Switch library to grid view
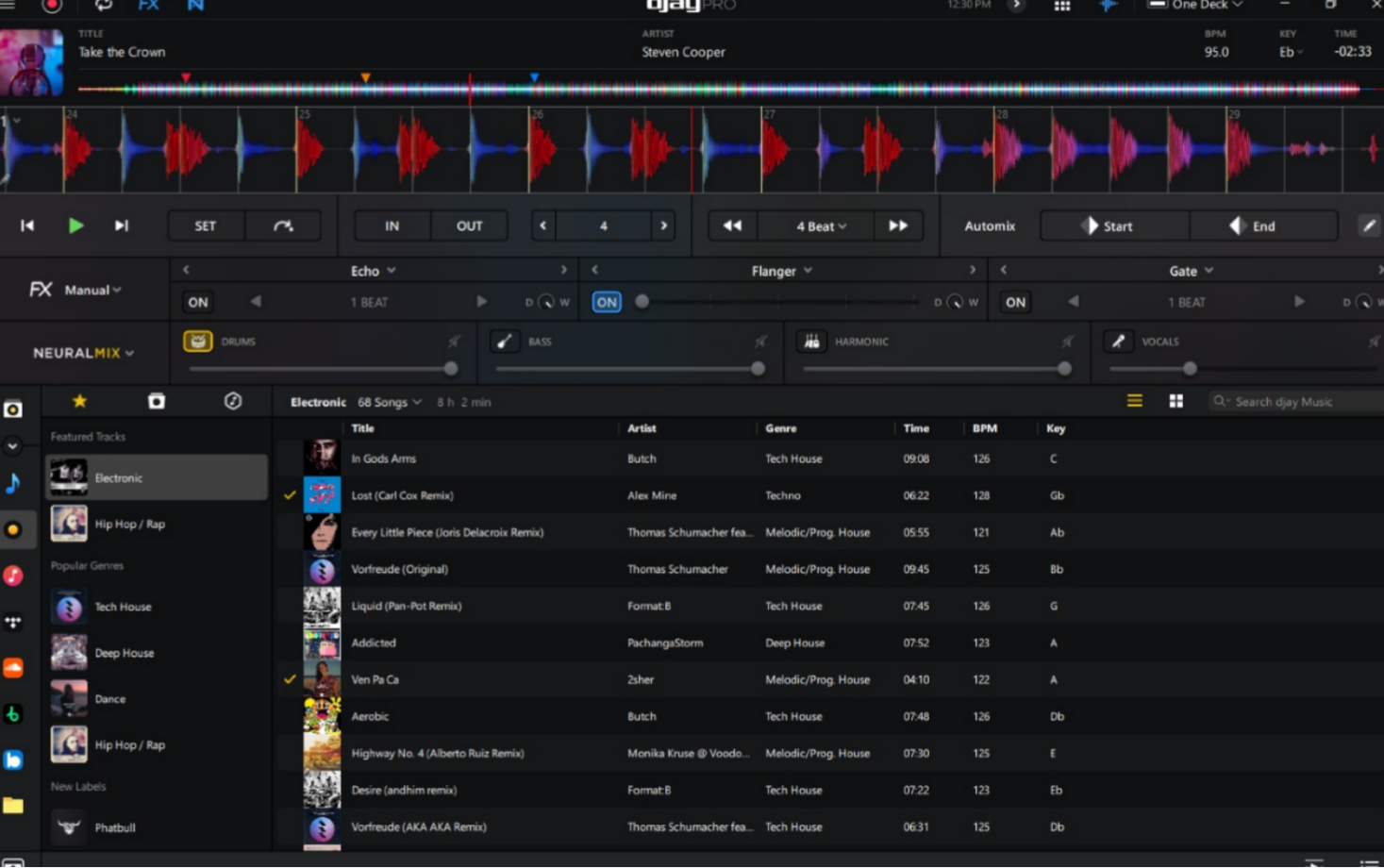The width and height of the screenshot is (1384, 868). point(1176,402)
